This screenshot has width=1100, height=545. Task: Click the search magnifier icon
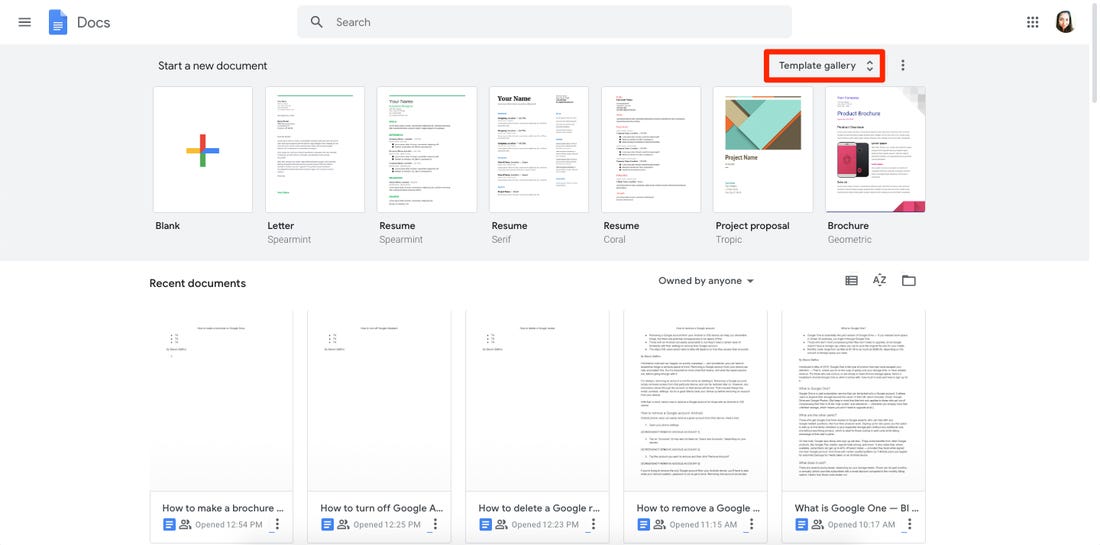(316, 22)
